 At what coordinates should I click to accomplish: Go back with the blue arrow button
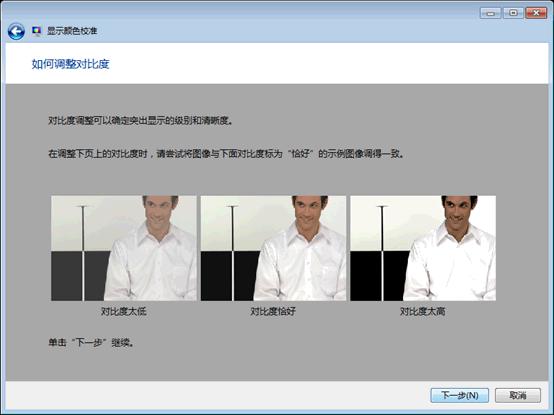click(x=16, y=31)
